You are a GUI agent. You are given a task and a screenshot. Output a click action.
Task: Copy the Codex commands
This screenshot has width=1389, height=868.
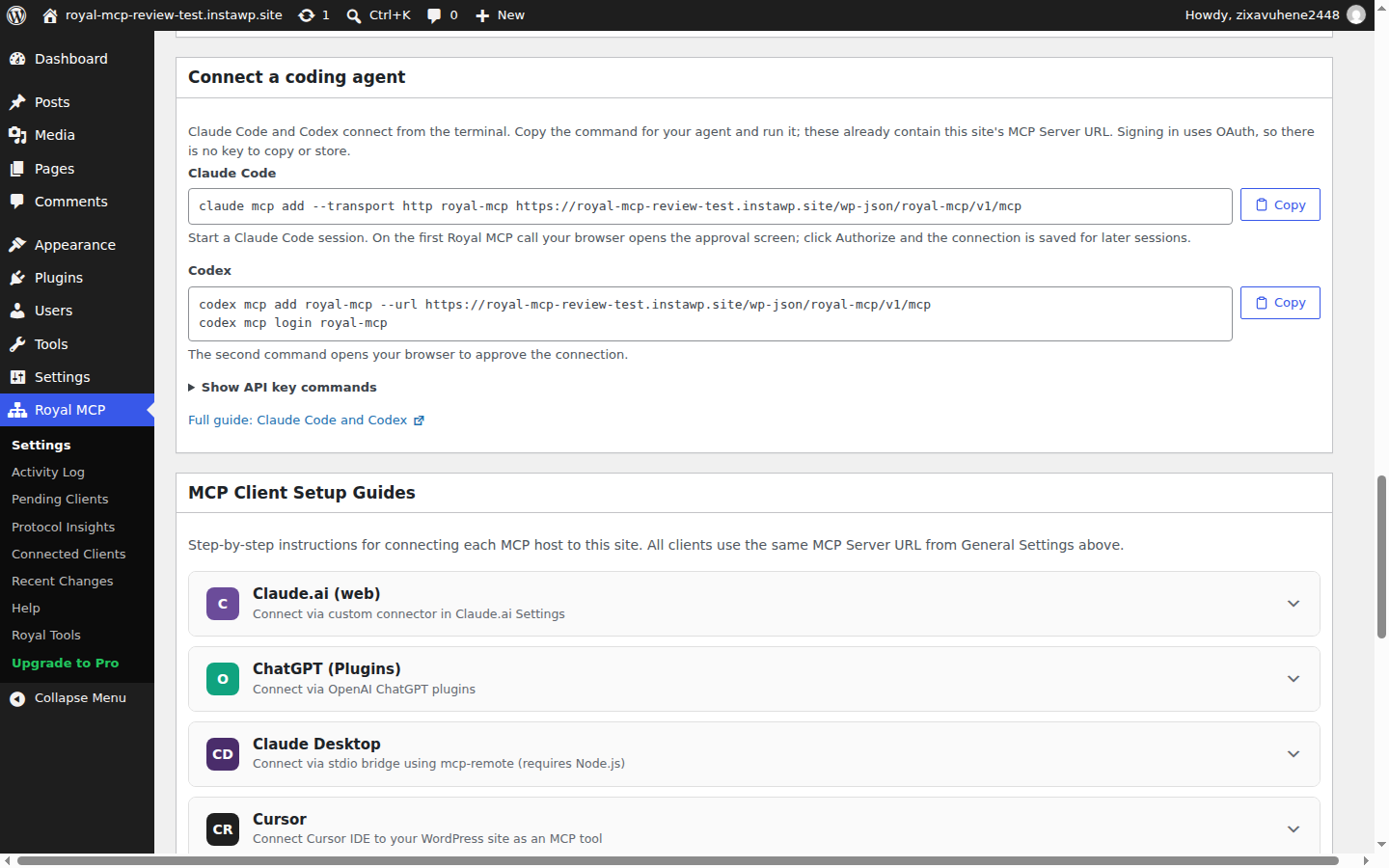point(1280,303)
